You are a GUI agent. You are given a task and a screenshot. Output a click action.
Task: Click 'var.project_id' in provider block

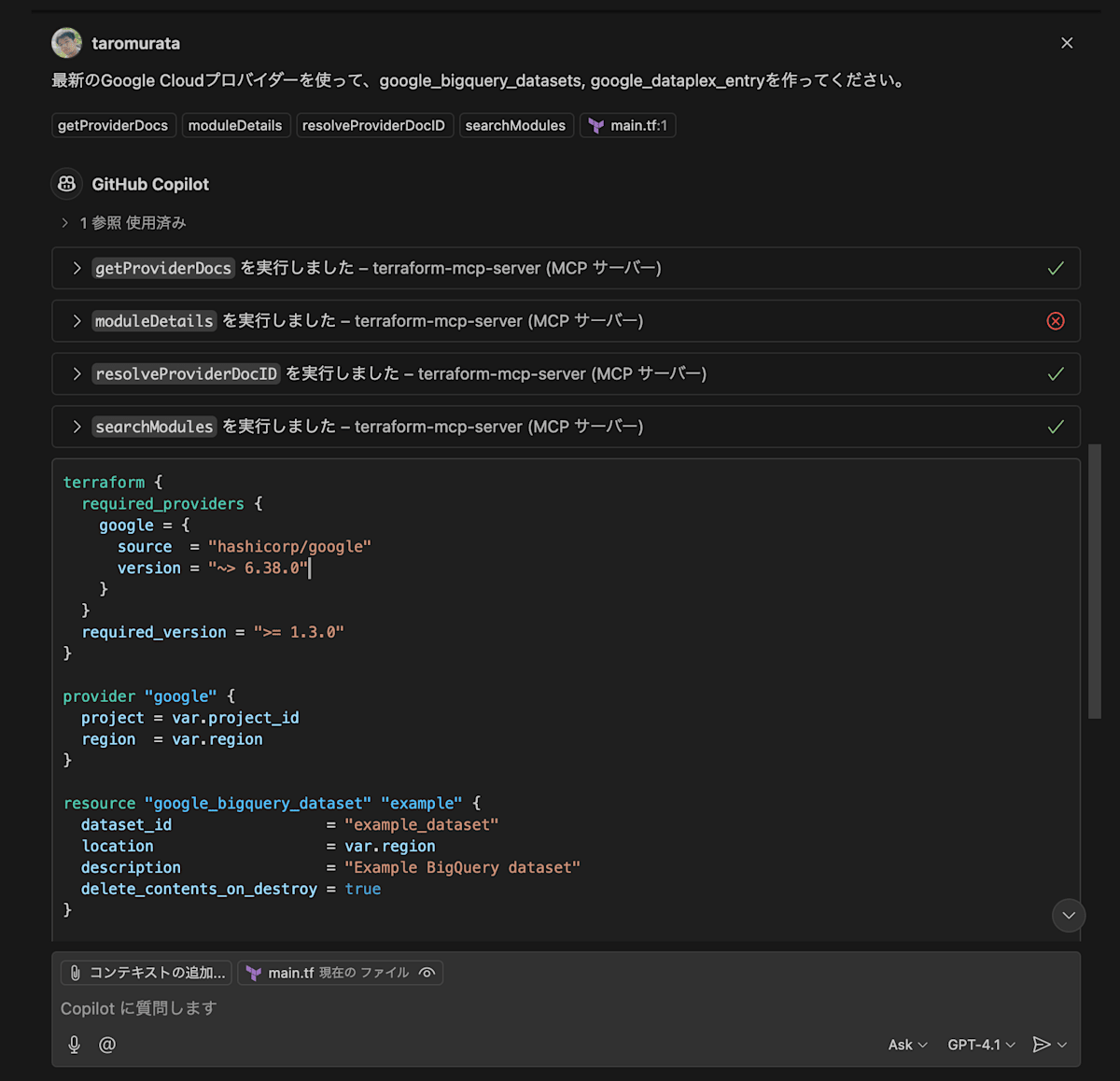(x=235, y=718)
